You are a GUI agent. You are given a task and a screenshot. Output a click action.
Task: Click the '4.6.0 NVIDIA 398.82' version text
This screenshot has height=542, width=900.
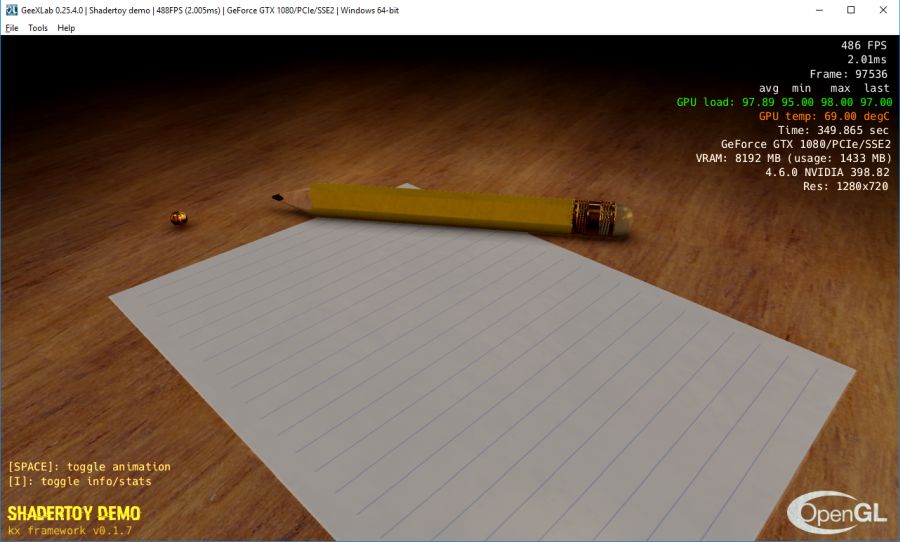pos(827,172)
